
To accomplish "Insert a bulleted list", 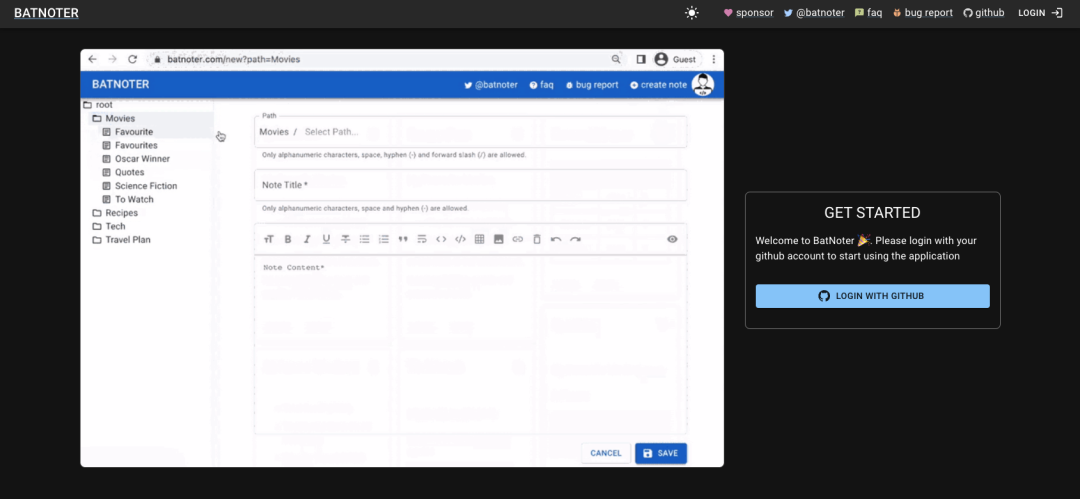I will [364, 239].
